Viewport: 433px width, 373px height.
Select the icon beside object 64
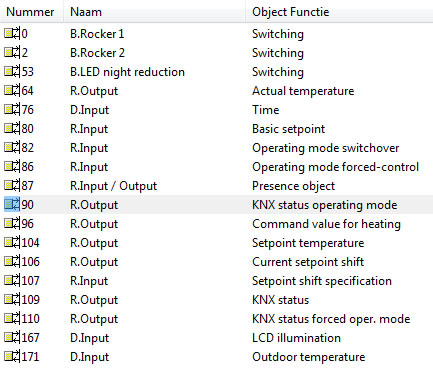pos(12,90)
